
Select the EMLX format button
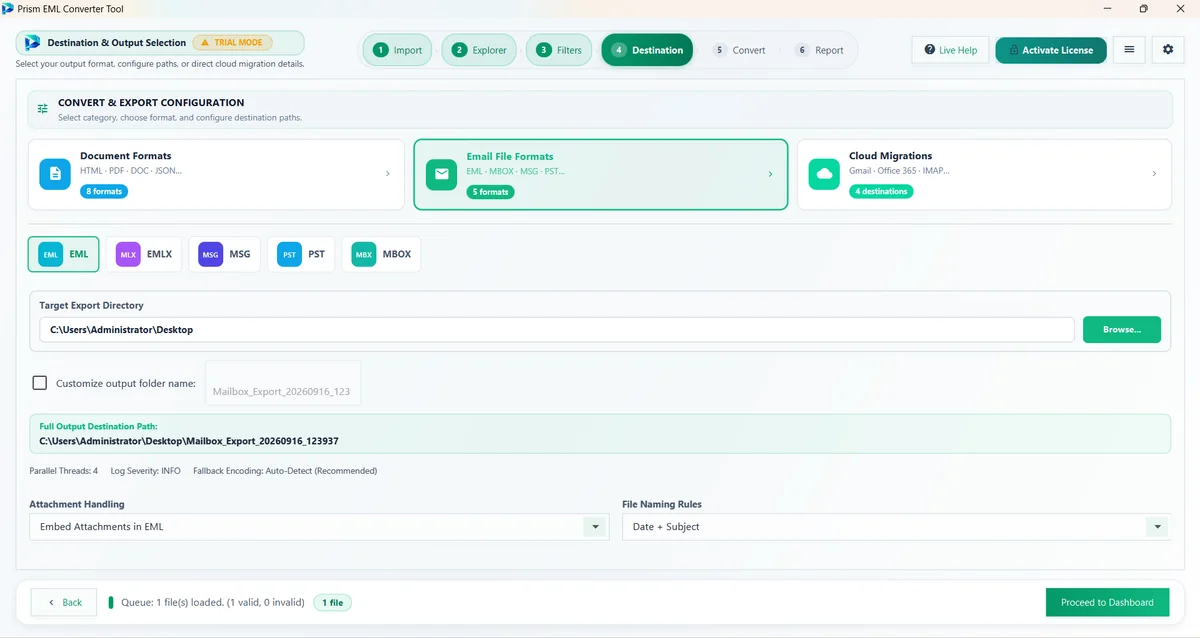click(x=146, y=255)
